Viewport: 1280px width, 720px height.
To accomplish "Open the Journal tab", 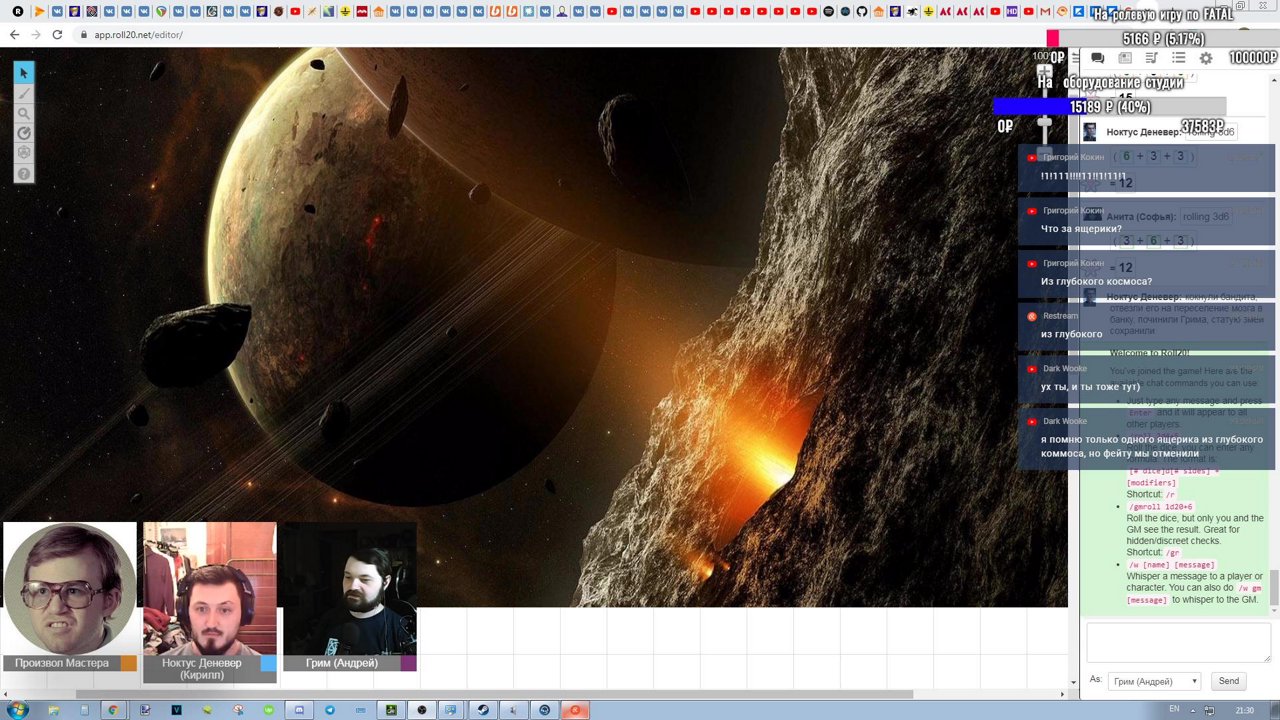I will click(x=1124, y=58).
